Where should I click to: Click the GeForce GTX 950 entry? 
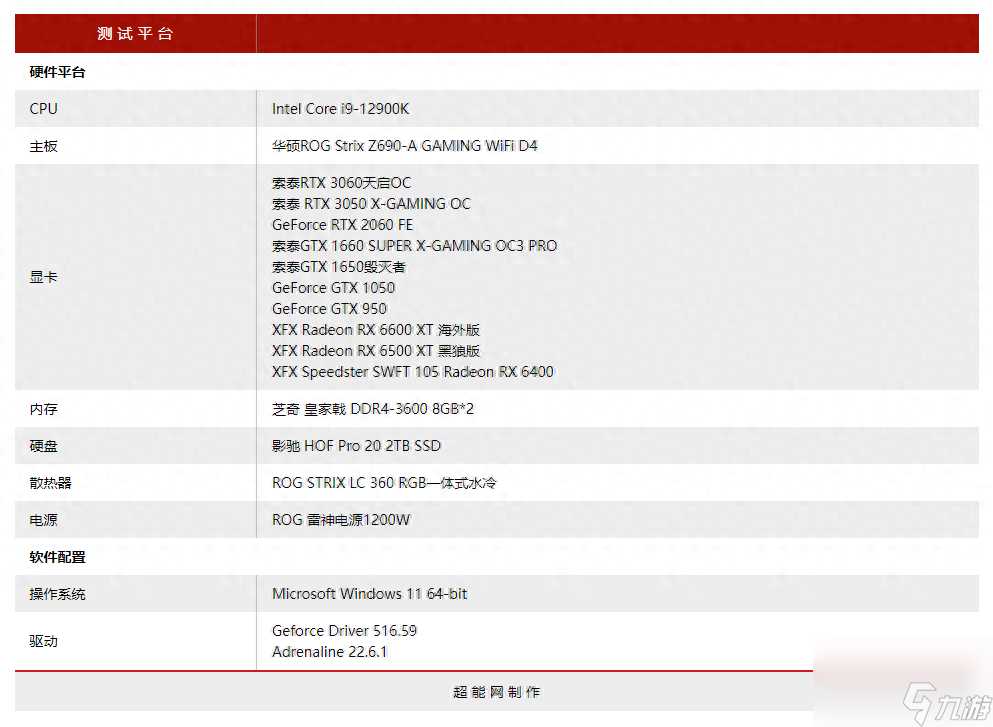329,309
